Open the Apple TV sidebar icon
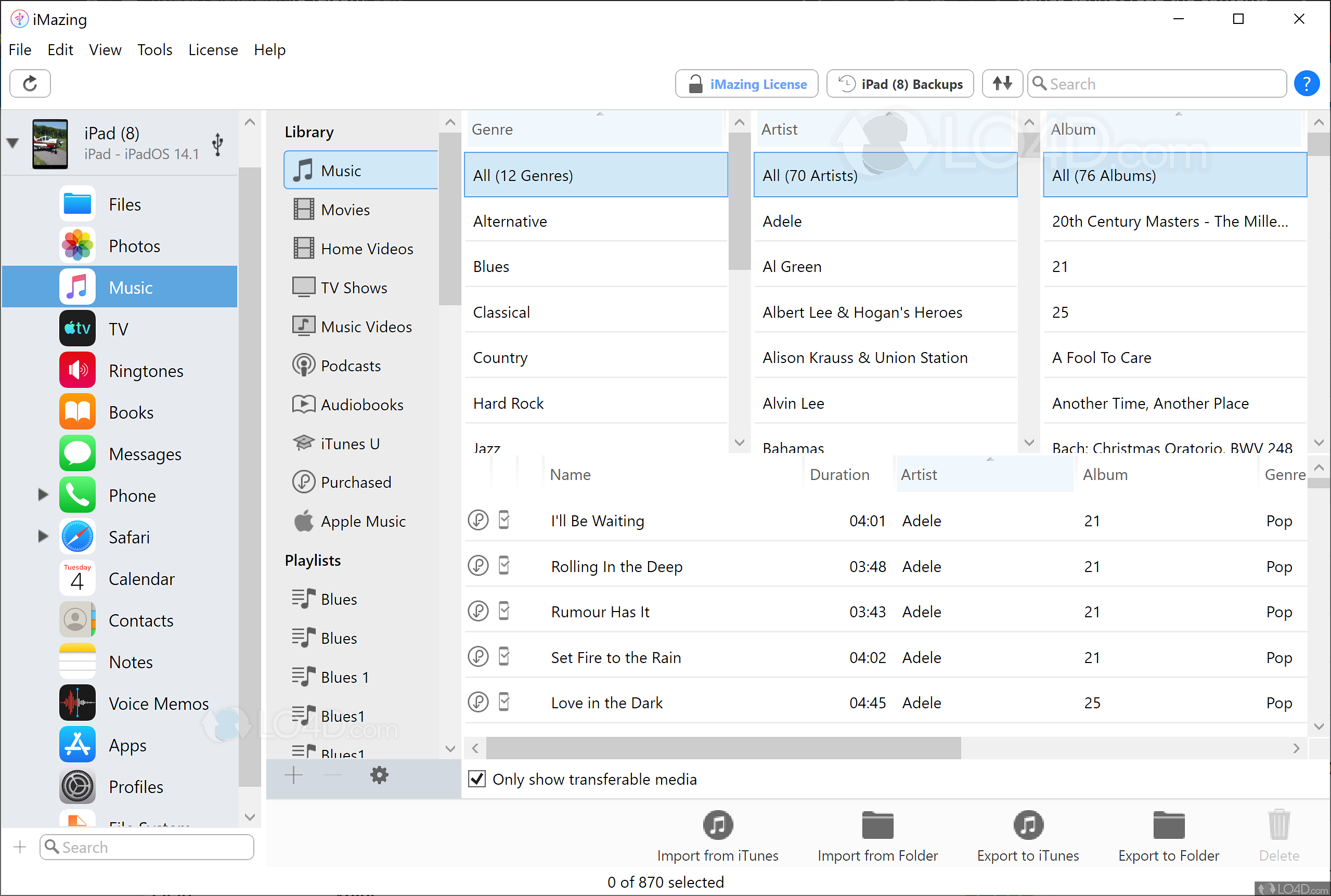Viewport: 1331px width, 896px height. click(77, 329)
